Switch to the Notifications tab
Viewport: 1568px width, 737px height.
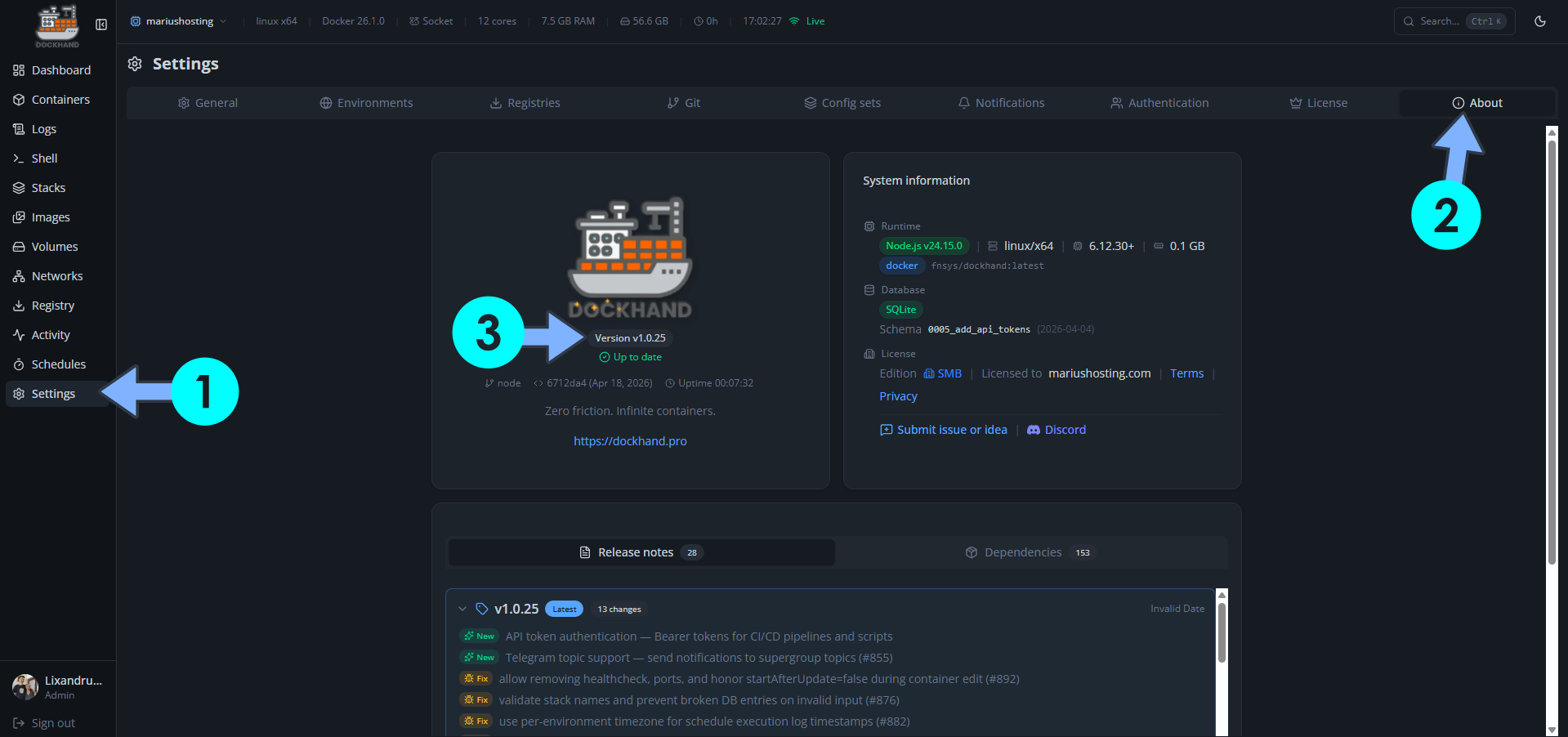tap(1001, 102)
